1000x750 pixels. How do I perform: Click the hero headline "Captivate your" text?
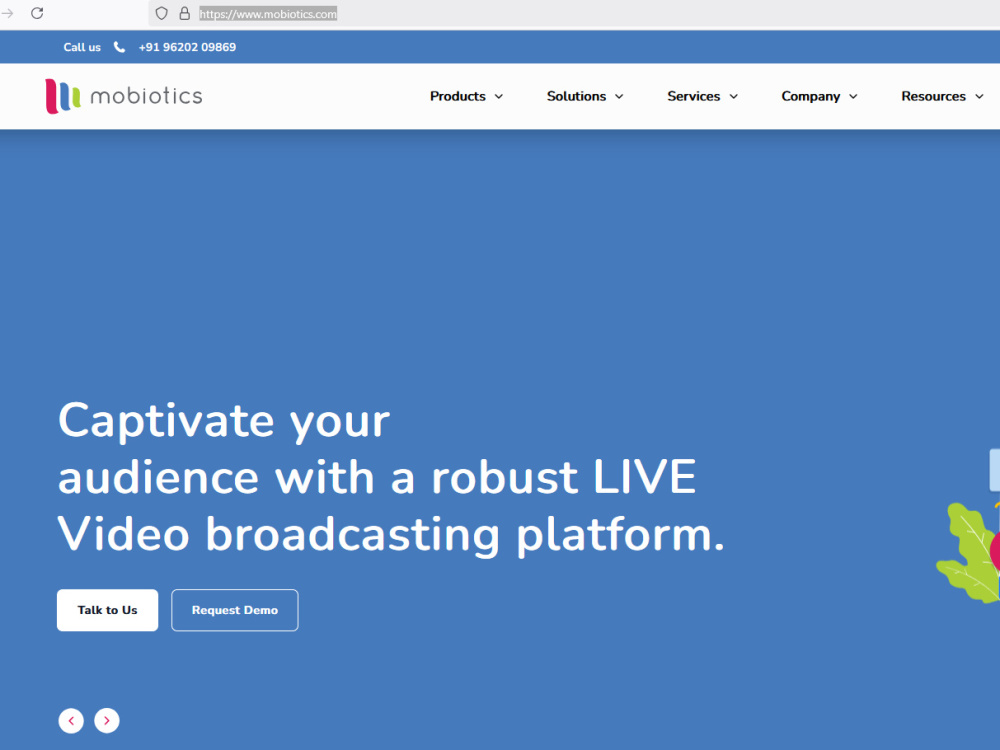[x=224, y=422]
